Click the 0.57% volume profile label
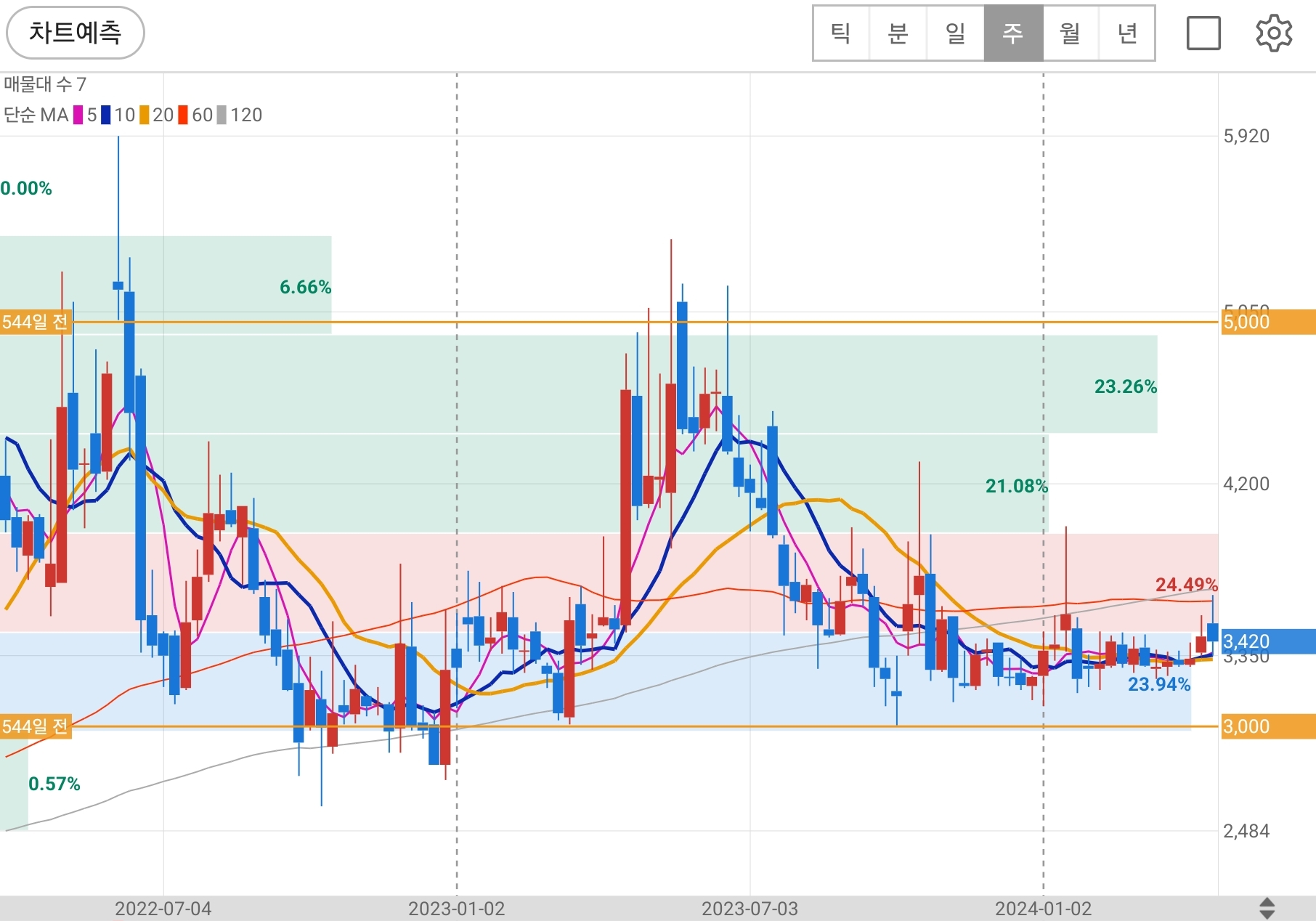Screen dimensions: 1316x921 (54, 784)
